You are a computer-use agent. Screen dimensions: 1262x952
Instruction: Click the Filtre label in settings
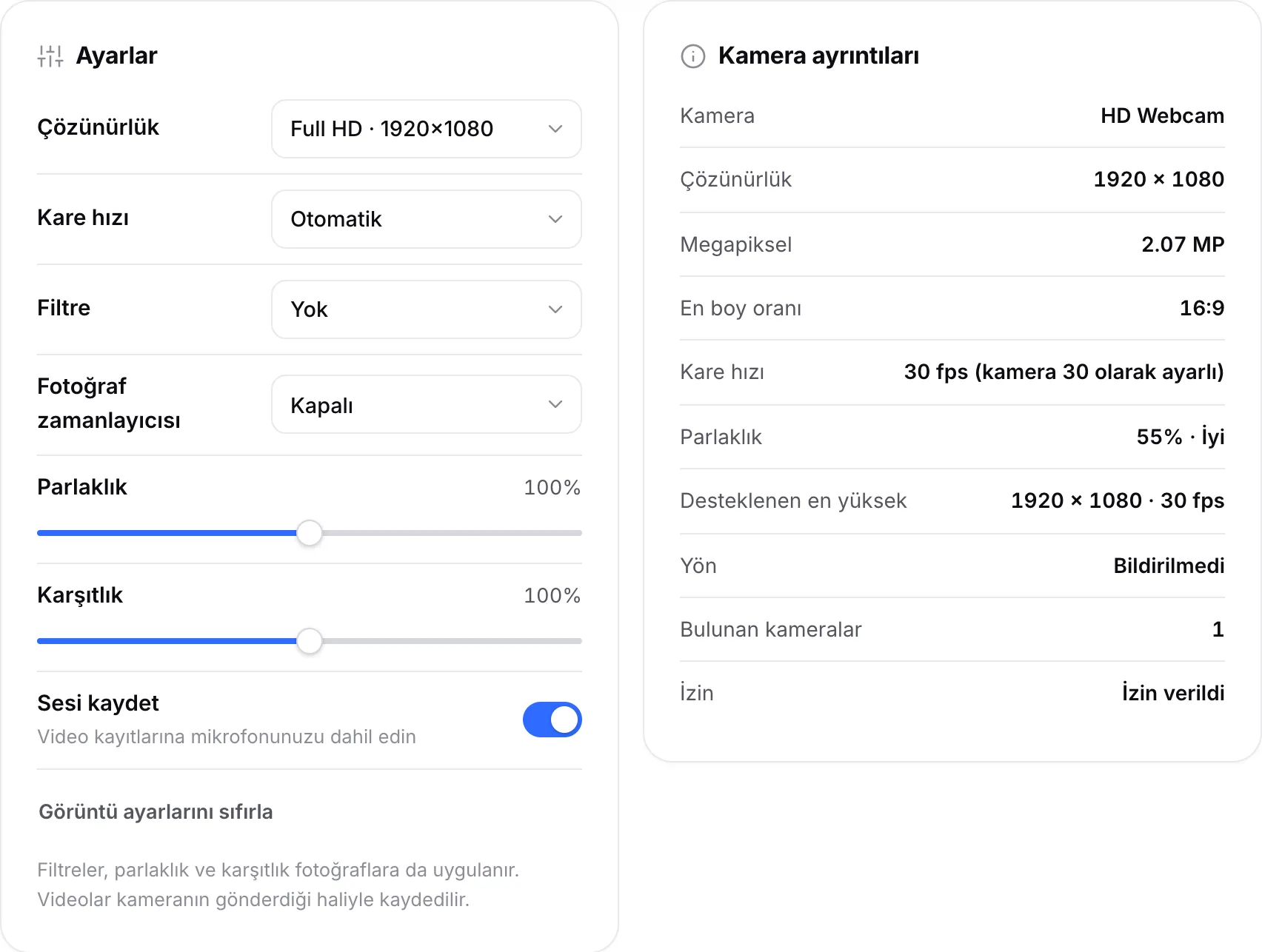pos(64,307)
